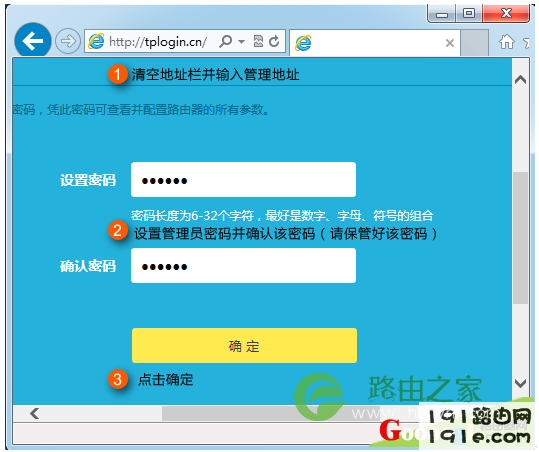539x452 pixels.
Task: Open the Home page icon
Action: [x=507, y=42]
